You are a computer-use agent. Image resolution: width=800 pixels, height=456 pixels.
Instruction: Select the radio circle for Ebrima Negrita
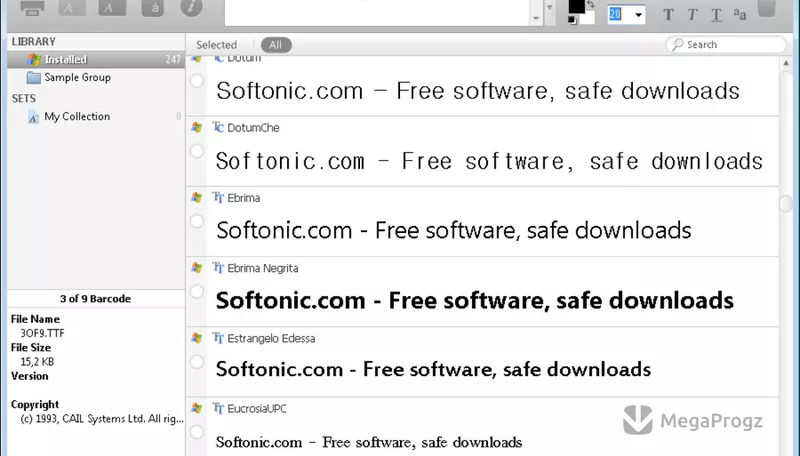[196, 291]
